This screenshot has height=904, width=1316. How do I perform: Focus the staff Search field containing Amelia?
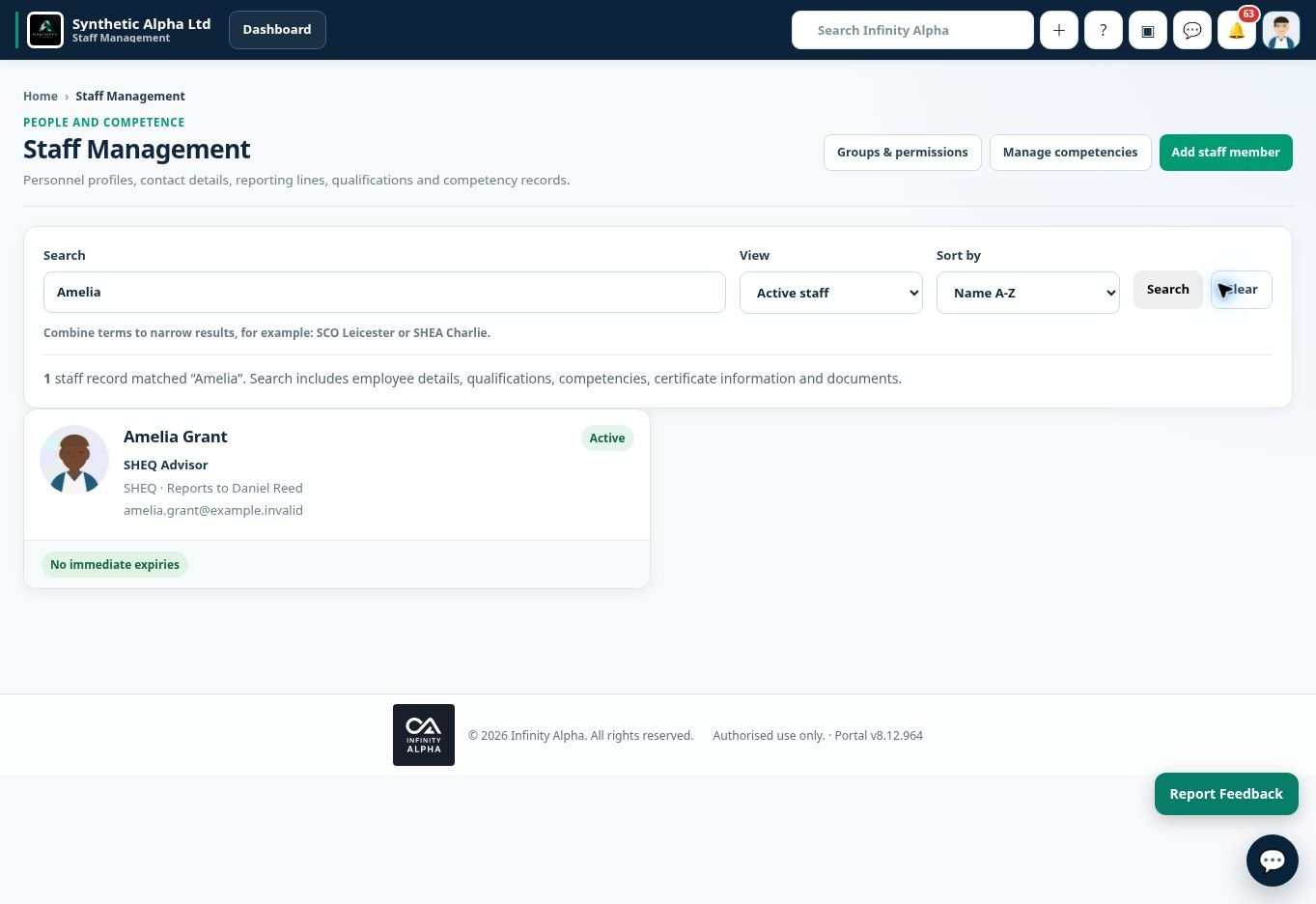384,292
